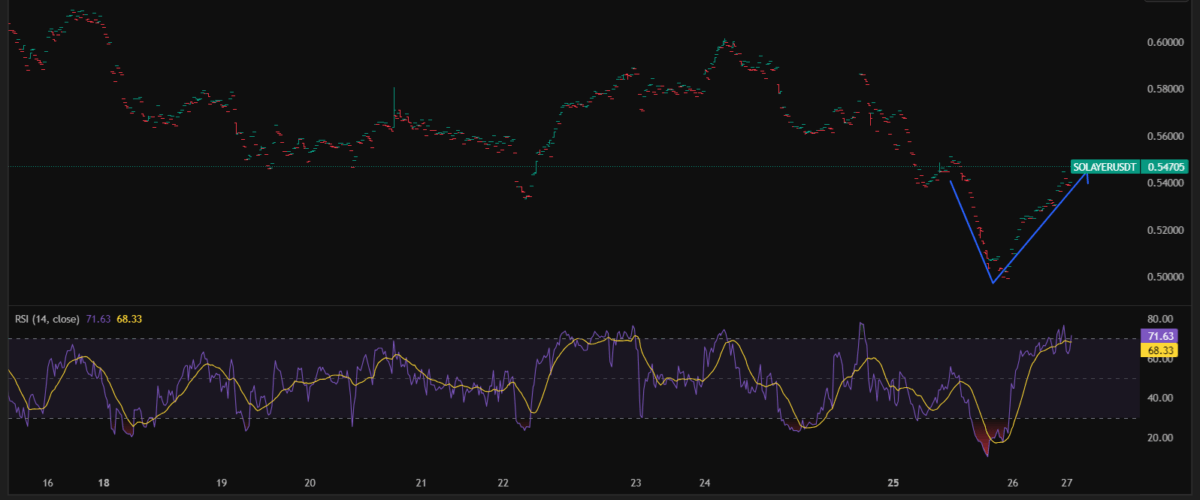Click the red oversold RSI dip area
This screenshot has width=1200, height=500.
pyautogui.click(x=985, y=437)
